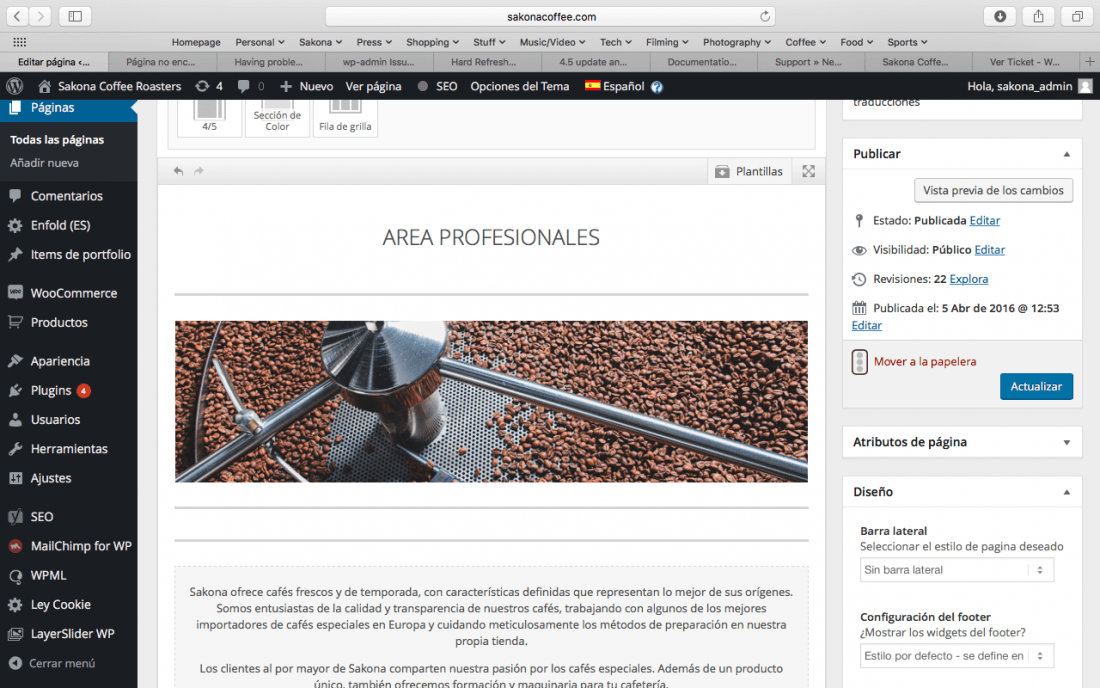This screenshot has height=688, width=1100.
Task: Open the WordPress logo menu
Action: click(x=15, y=86)
